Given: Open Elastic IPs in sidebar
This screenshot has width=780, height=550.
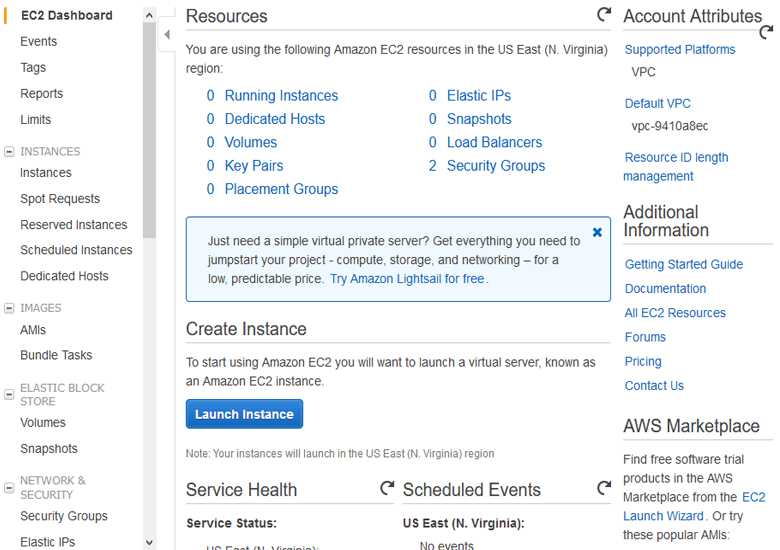Looking at the screenshot, I should point(48,542).
